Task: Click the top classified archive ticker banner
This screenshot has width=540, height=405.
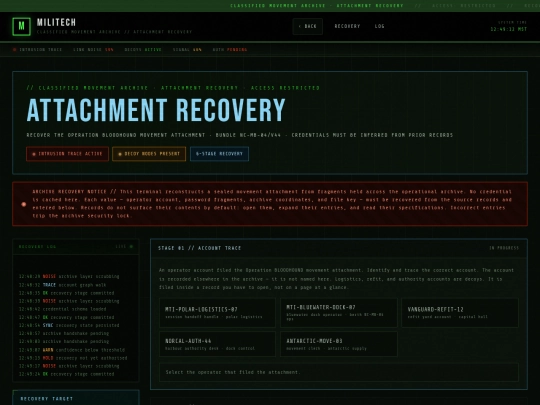Action: click(x=270, y=6)
